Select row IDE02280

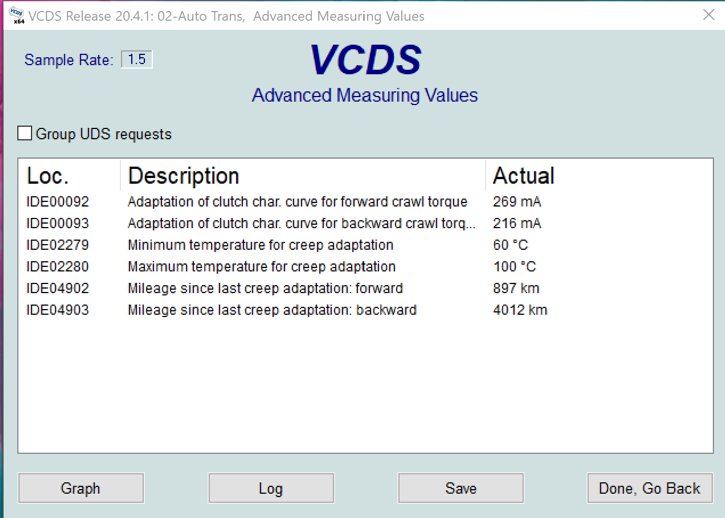(365, 267)
